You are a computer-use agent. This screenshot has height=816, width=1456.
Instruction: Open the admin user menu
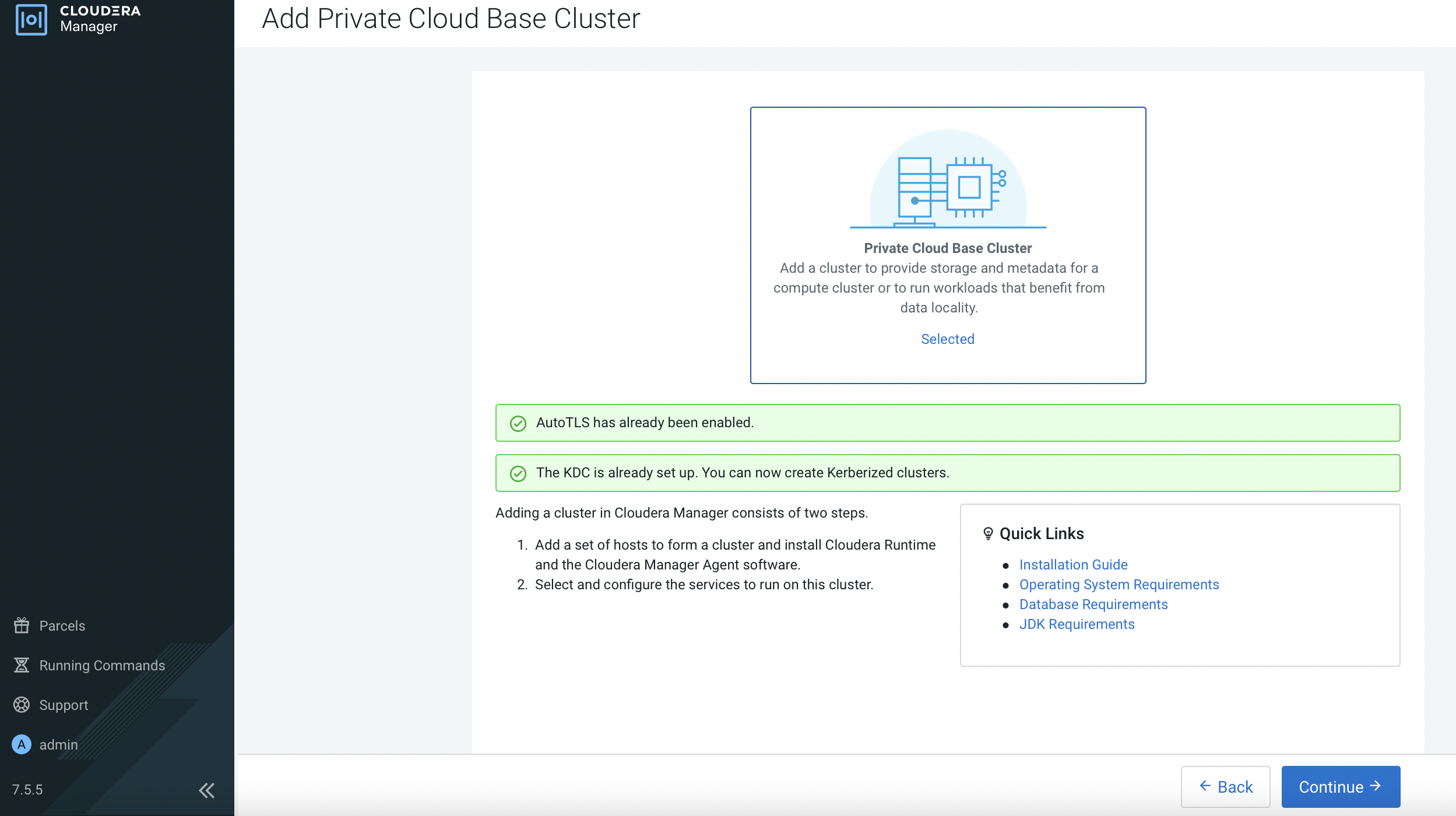click(x=58, y=745)
